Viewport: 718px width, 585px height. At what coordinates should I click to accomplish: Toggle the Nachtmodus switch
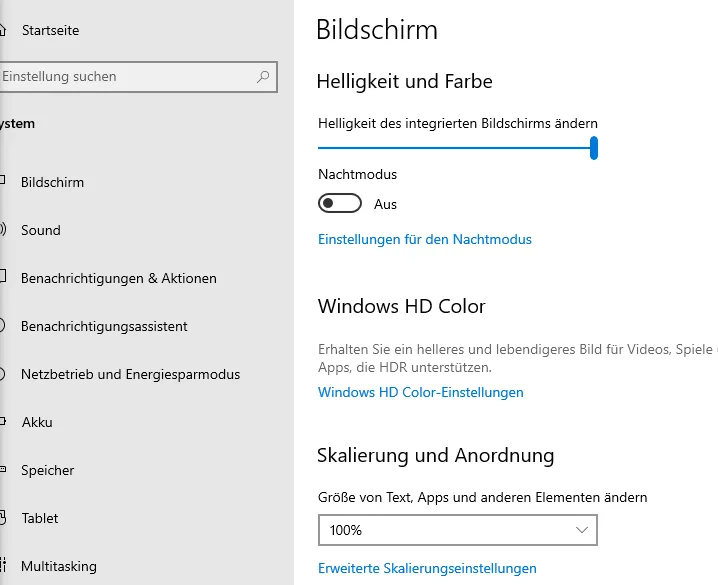[x=339, y=204]
